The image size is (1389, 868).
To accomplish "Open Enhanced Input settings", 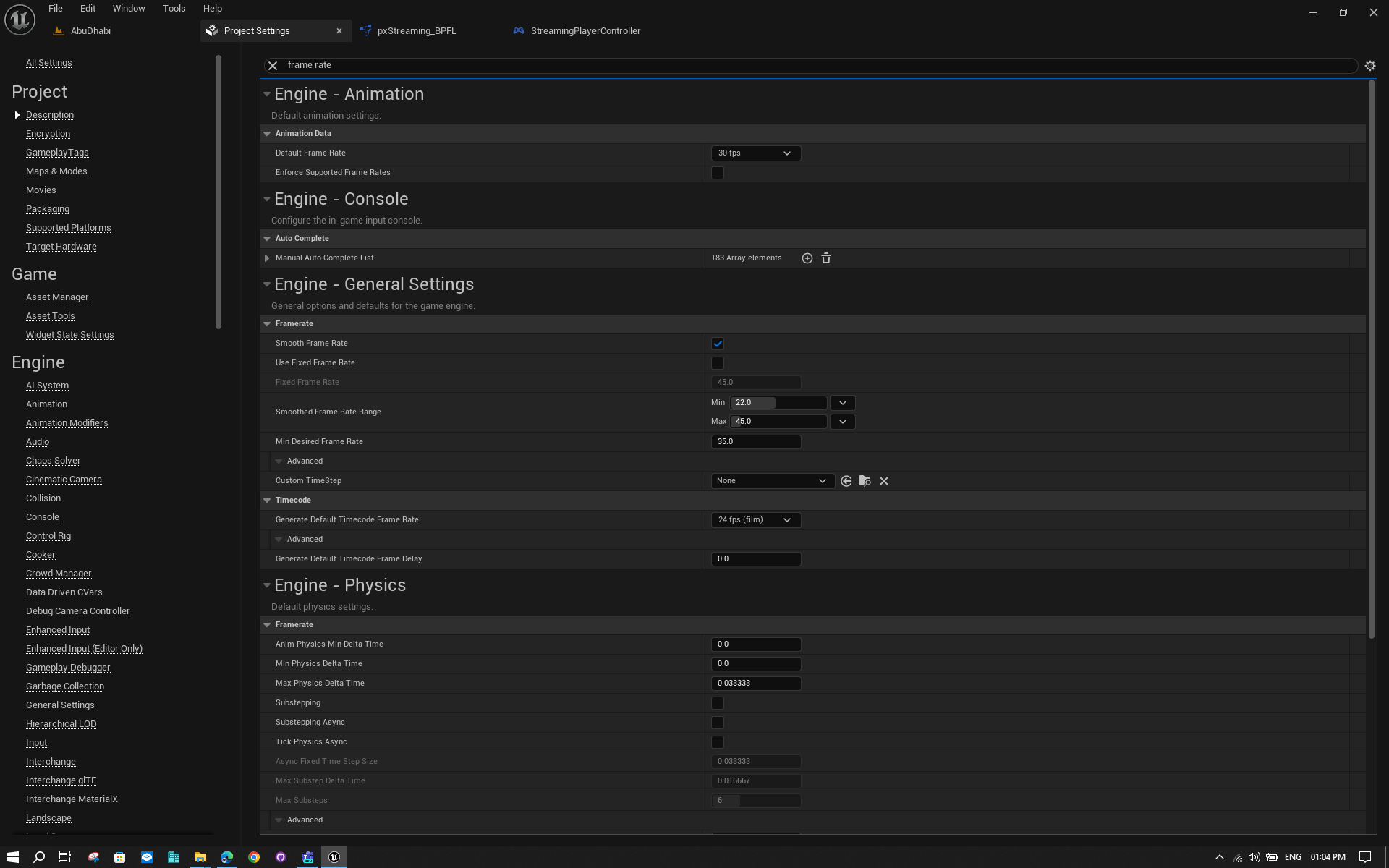I will (58, 630).
